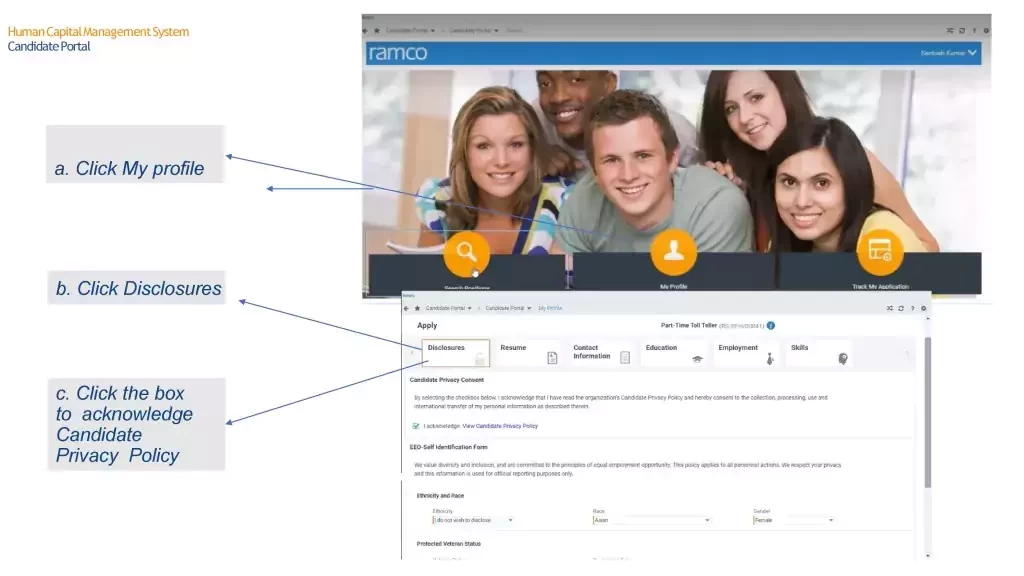Screen dimensions: 1024x576
Task: Click the Apply window vertical scrollbar thumb
Action: 927,411
